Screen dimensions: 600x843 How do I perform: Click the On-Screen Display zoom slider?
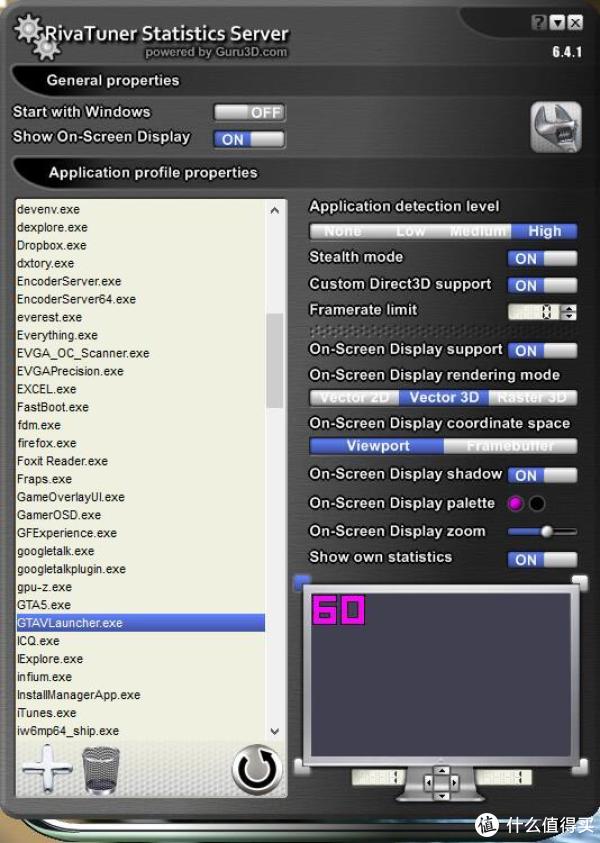point(542,532)
